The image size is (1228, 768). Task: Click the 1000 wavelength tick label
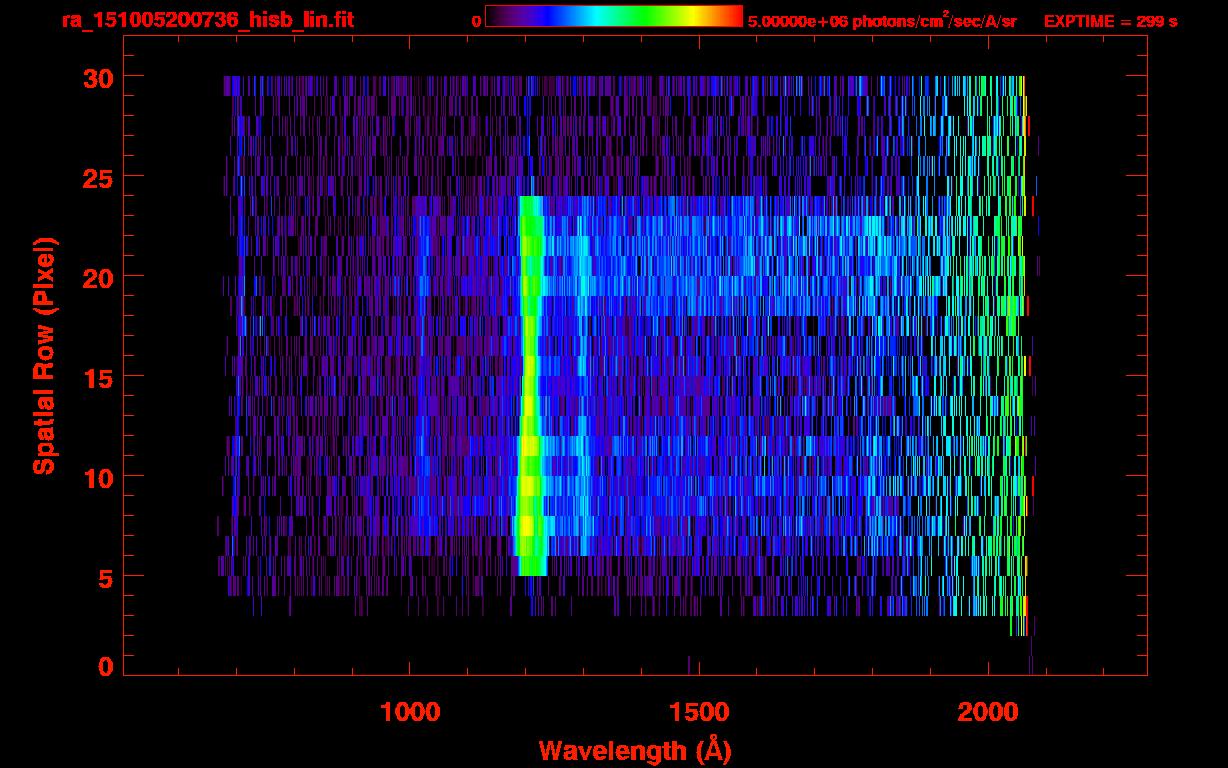[x=410, y=712]
